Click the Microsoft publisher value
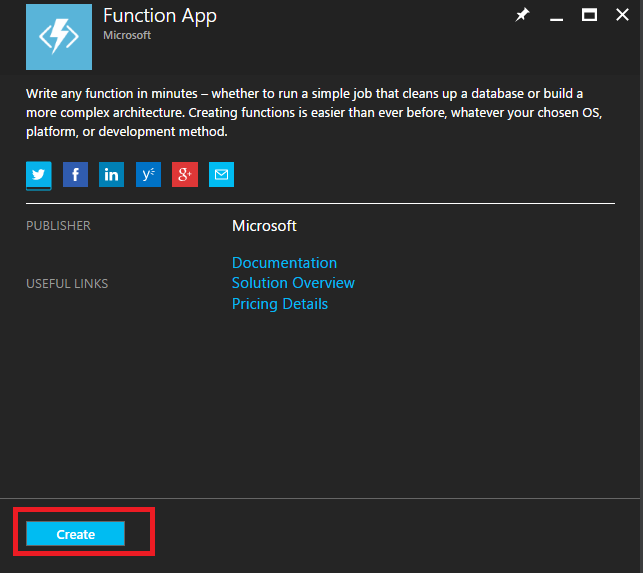 coord(264,226)
